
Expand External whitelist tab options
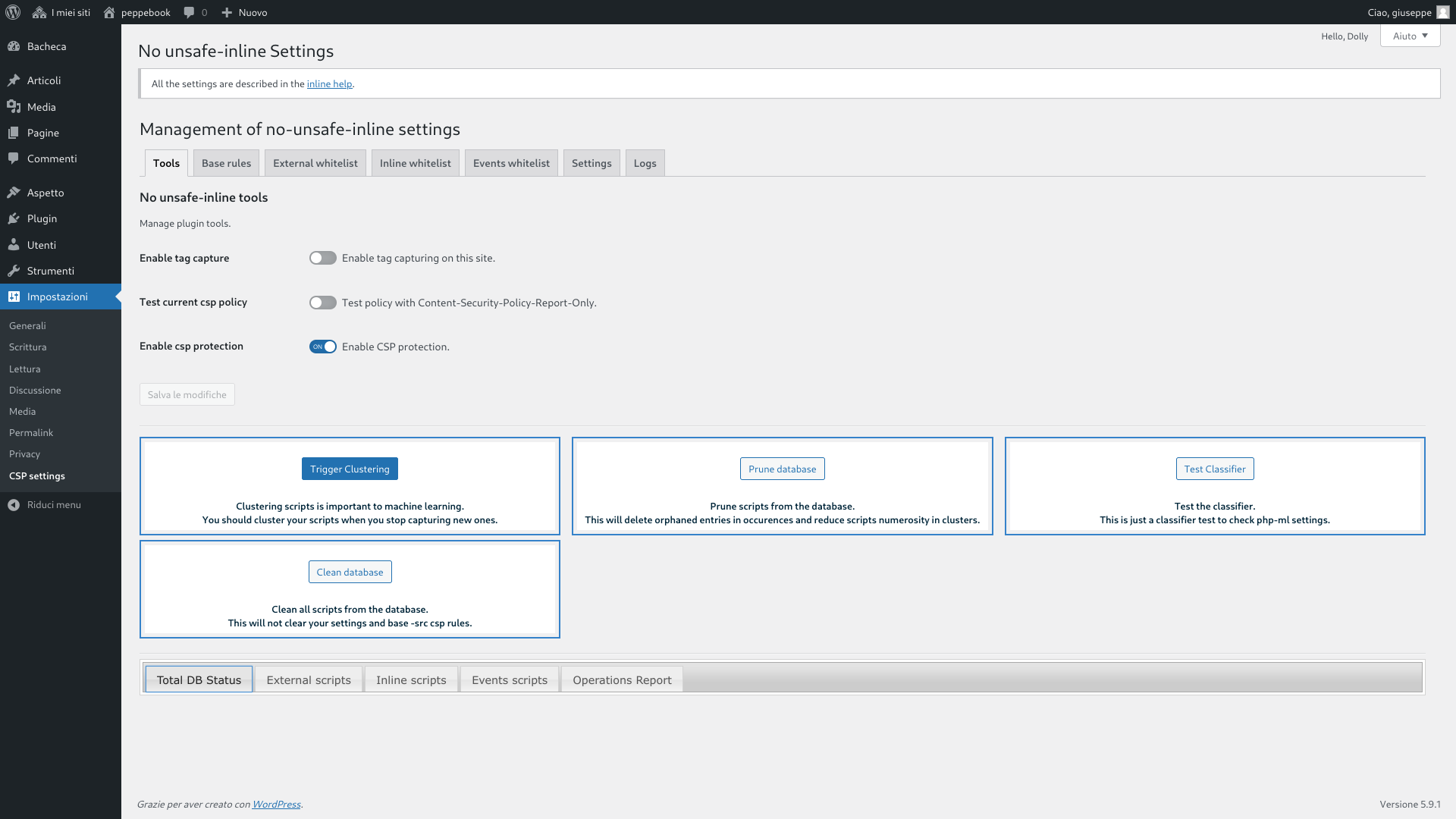315,162
